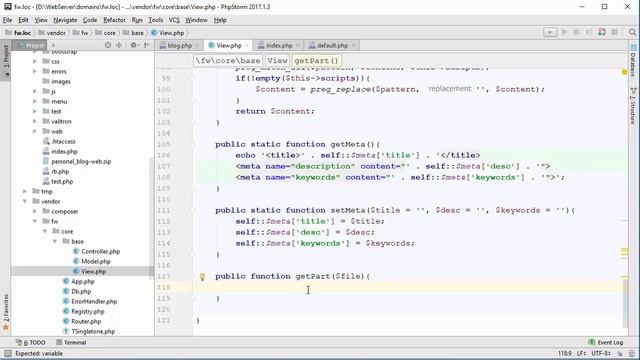The image size is (640, 360).
Task: Expand the valitron folder
Action: tap(35, 121)
